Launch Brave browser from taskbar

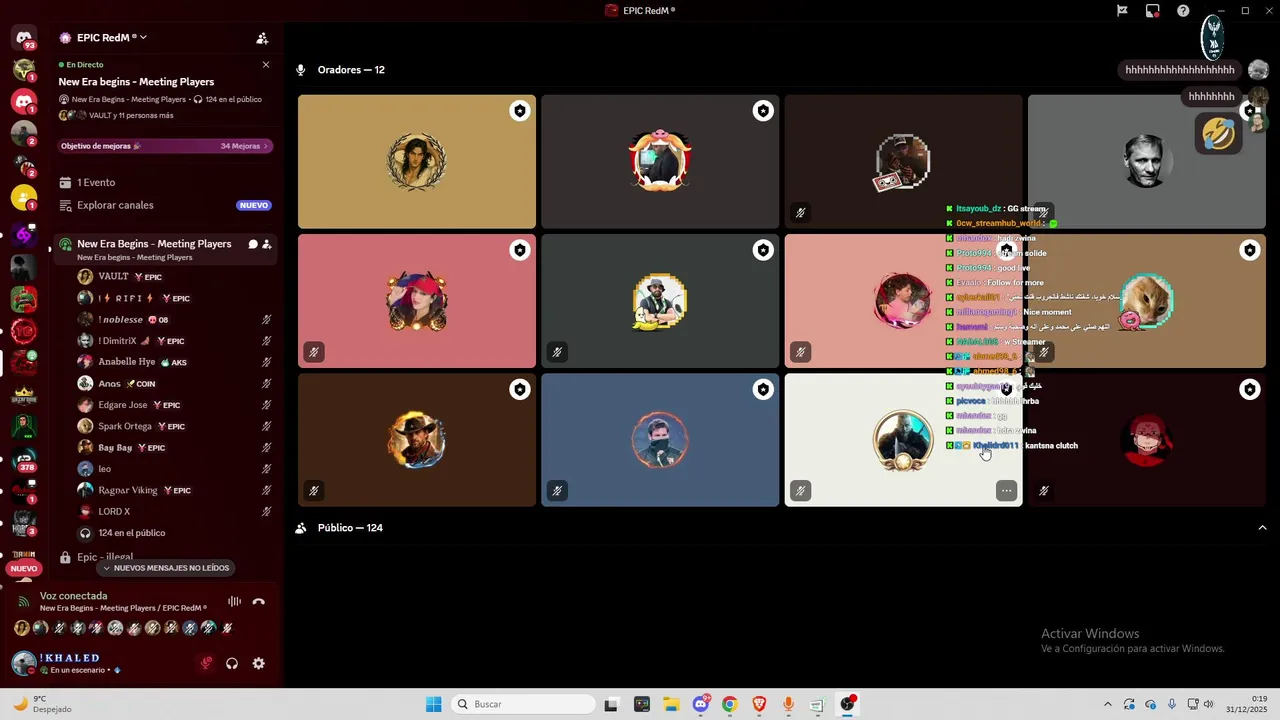pyautogui.click(x=759, y=704)
